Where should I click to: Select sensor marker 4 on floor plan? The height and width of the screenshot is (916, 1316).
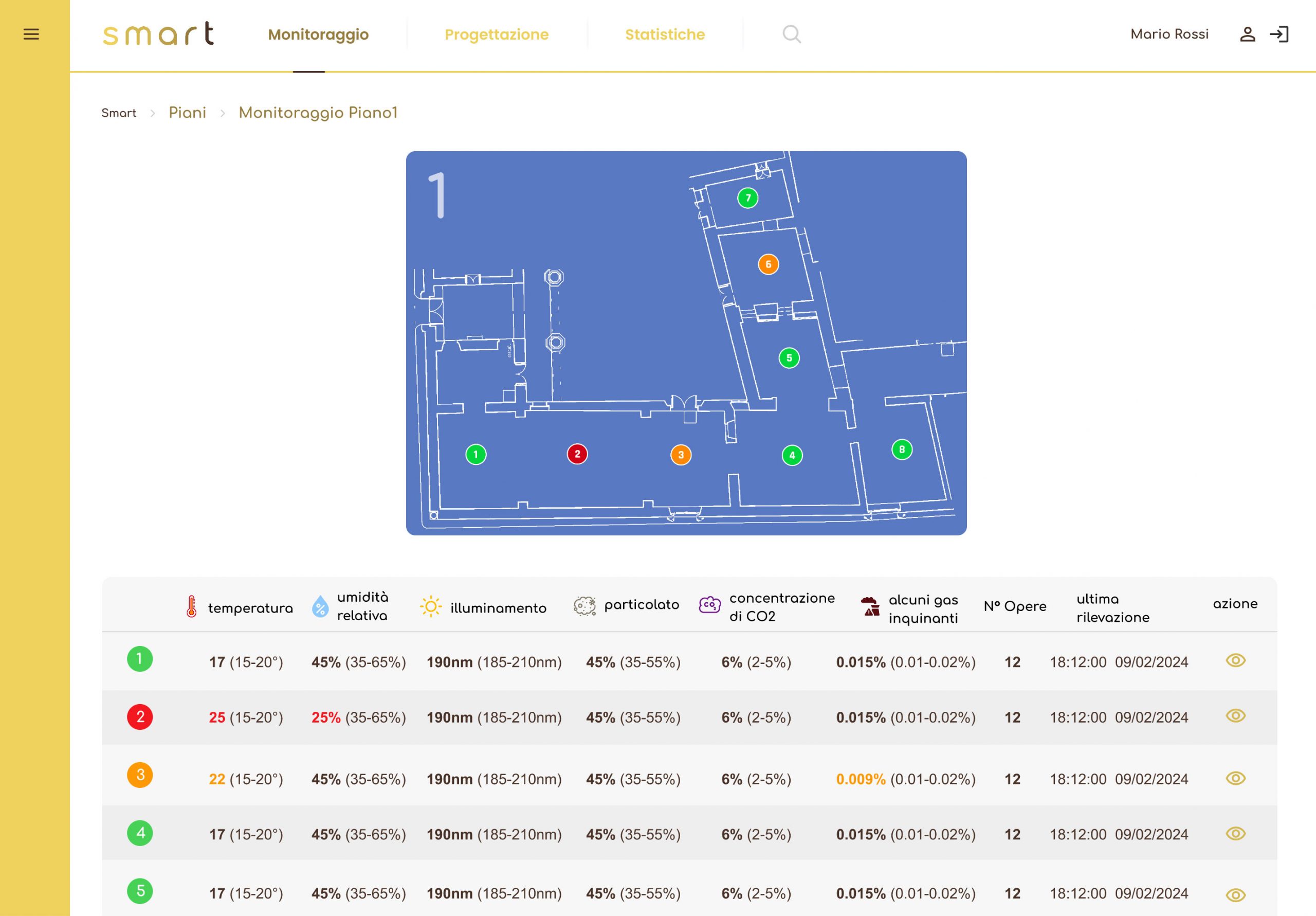(792, 455)
